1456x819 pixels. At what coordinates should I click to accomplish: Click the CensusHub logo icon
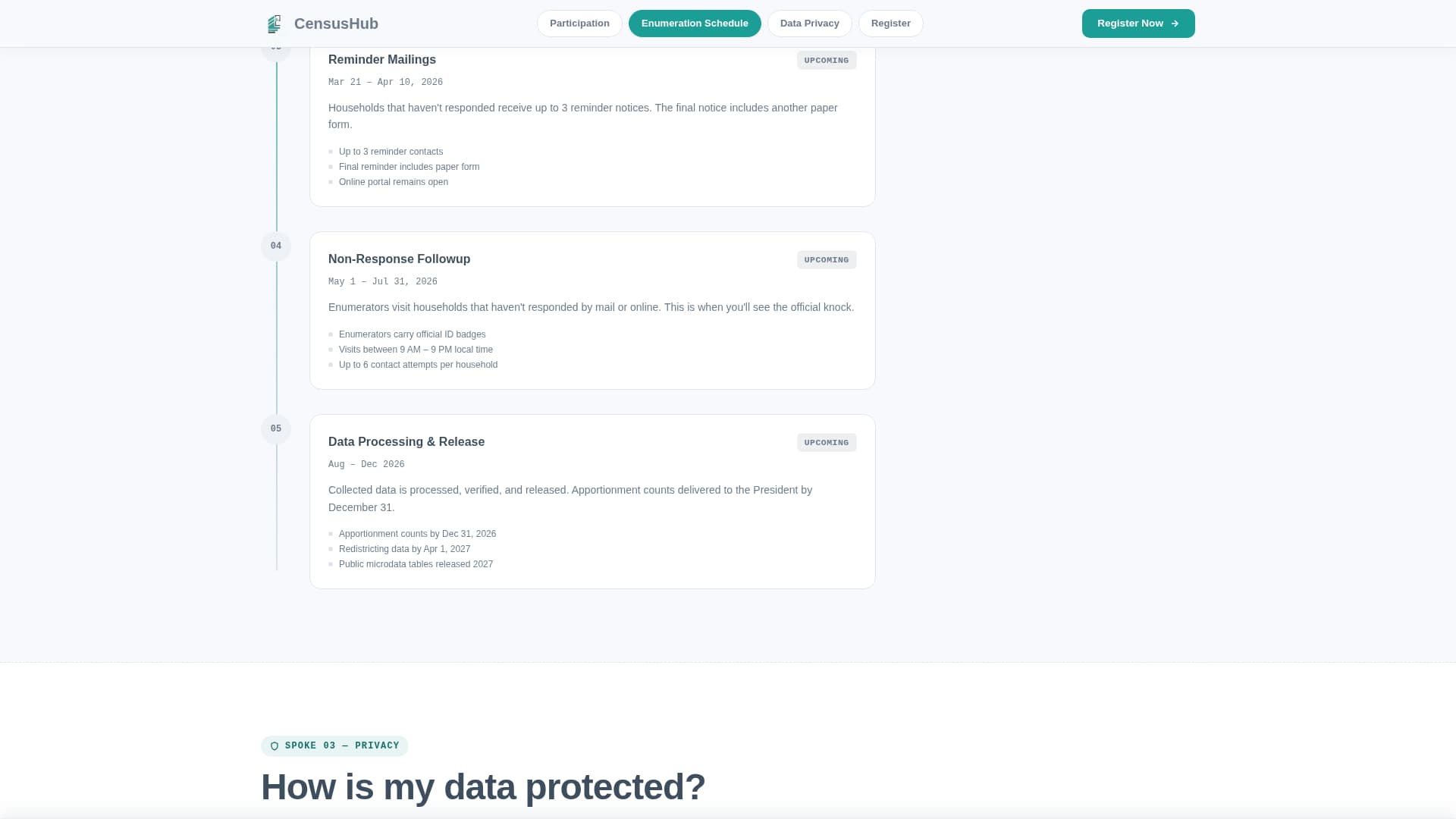(275, 24)
